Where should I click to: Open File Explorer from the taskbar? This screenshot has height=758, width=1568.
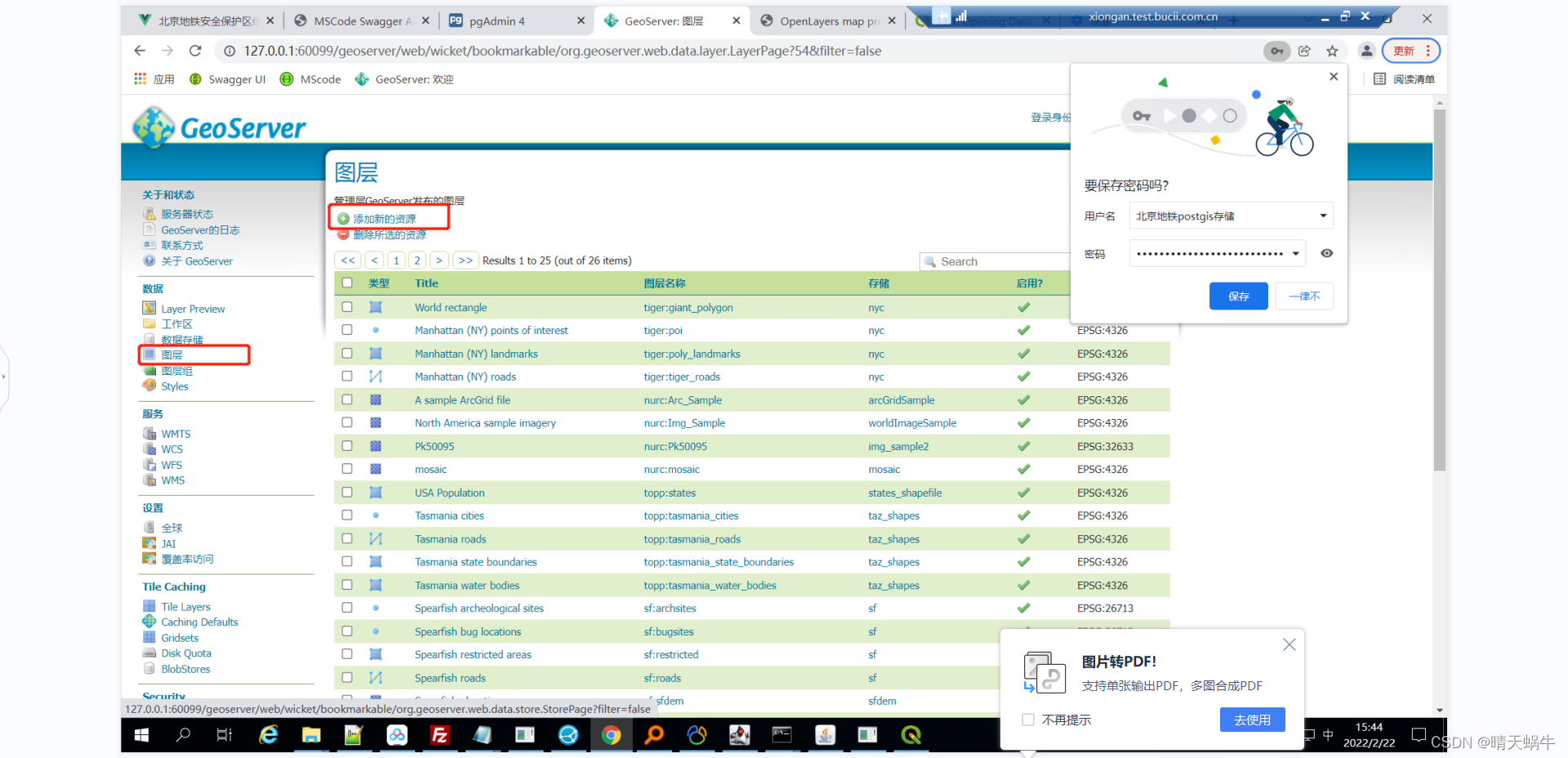(x=311, y=735)
